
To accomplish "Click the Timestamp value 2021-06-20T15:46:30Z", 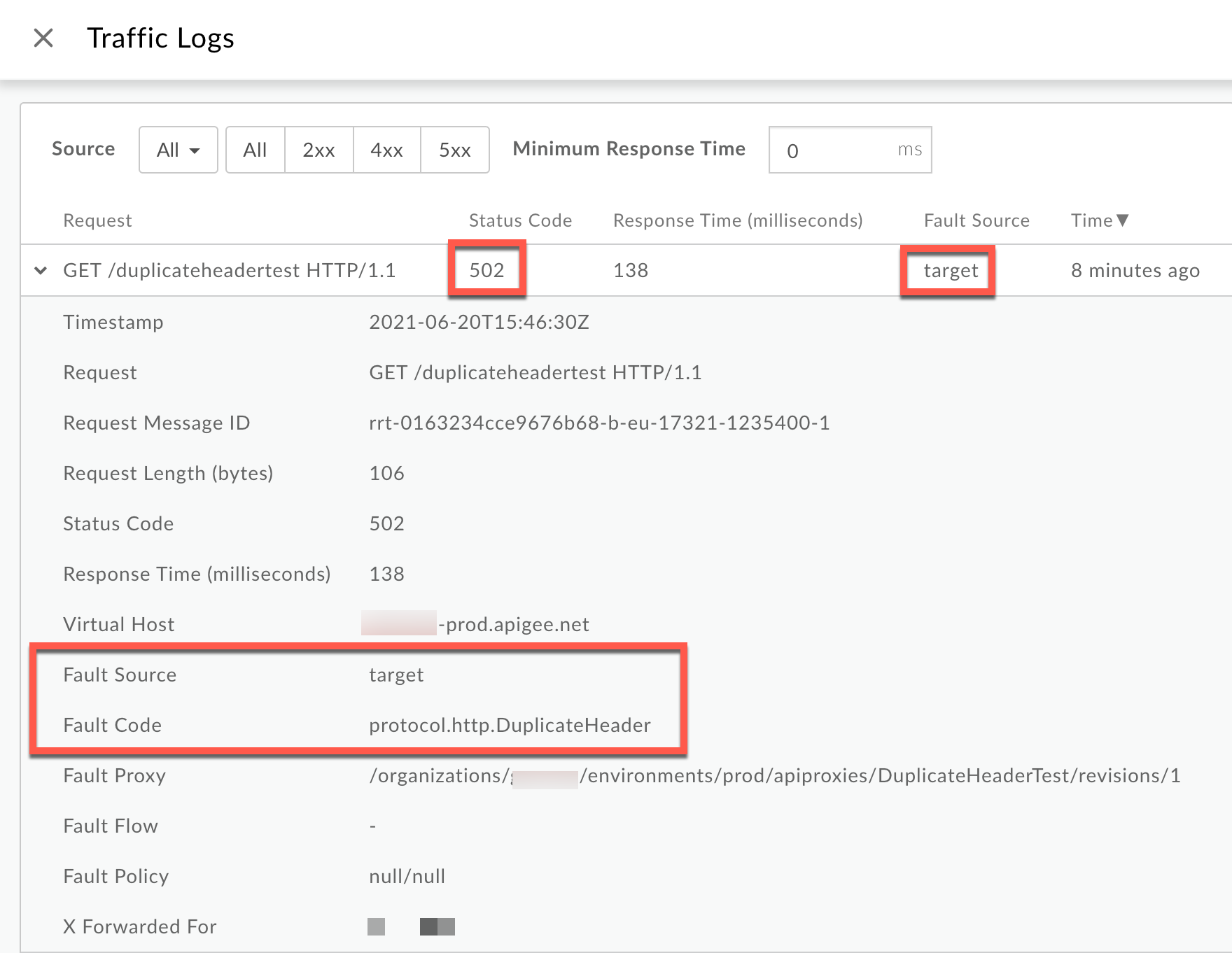I will pyautogui.click(x=479, y=322).
